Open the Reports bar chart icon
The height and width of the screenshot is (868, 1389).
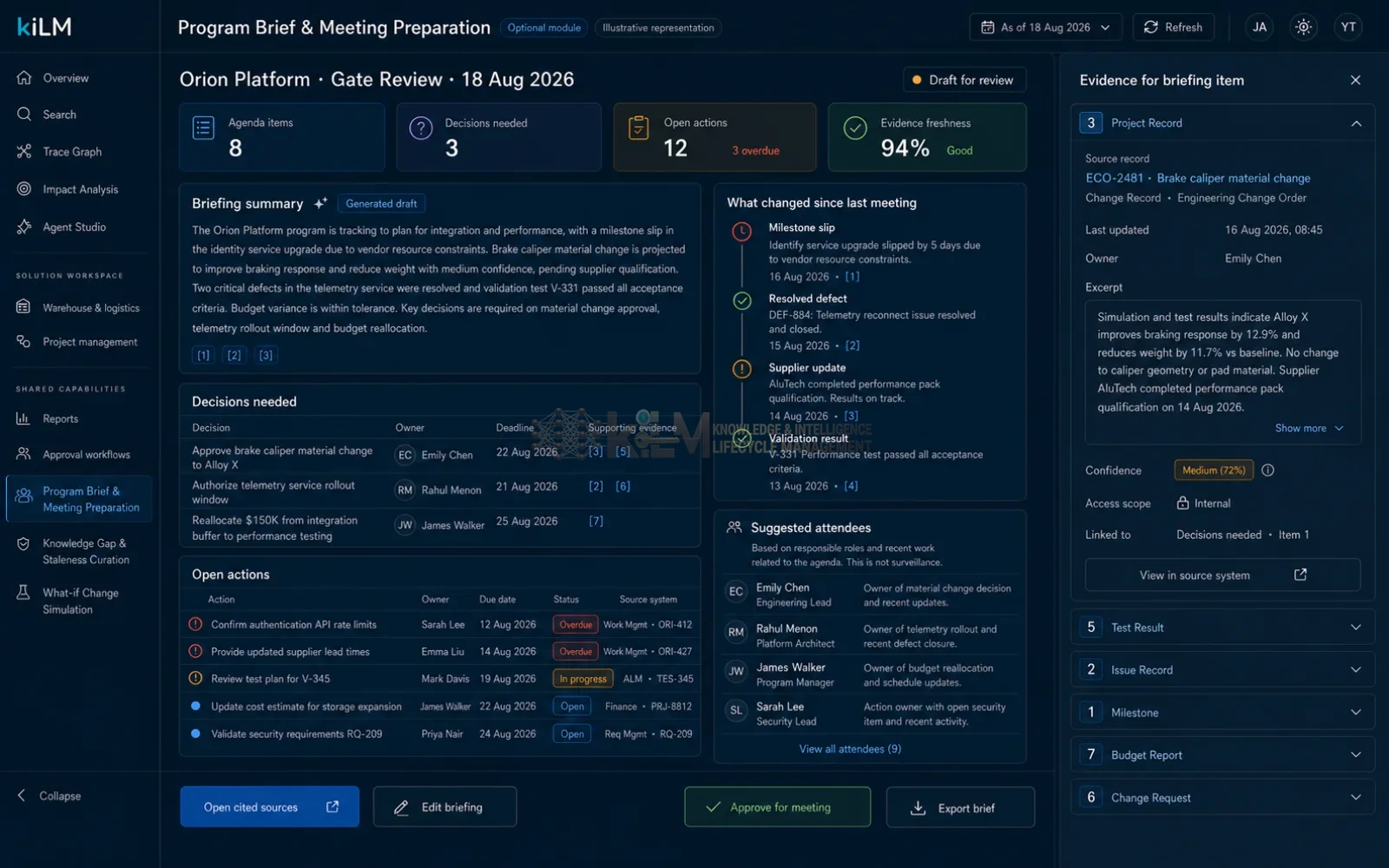pyautogui.click(x=24, y=418)
